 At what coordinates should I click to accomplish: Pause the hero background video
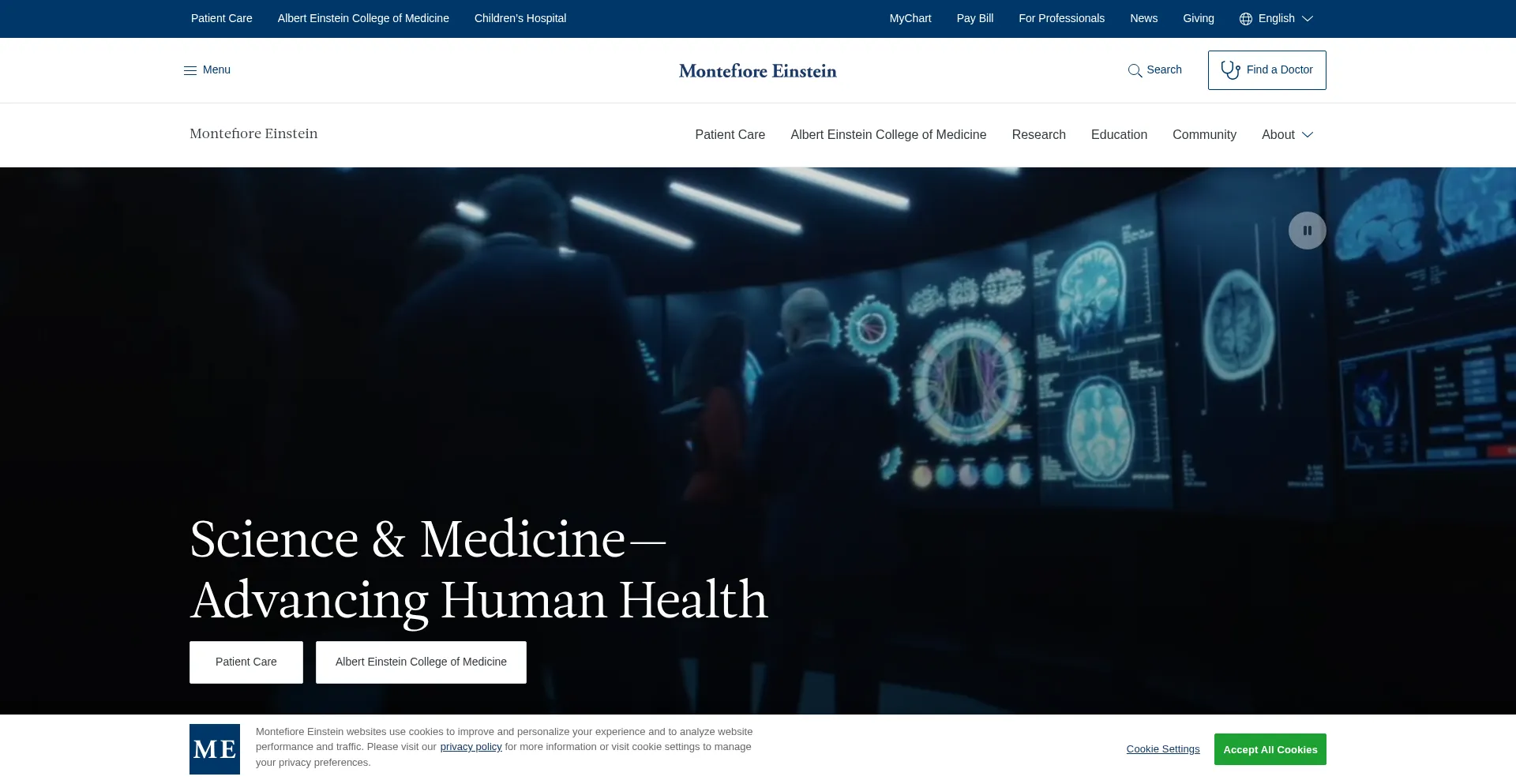(x=1308, y=231)
